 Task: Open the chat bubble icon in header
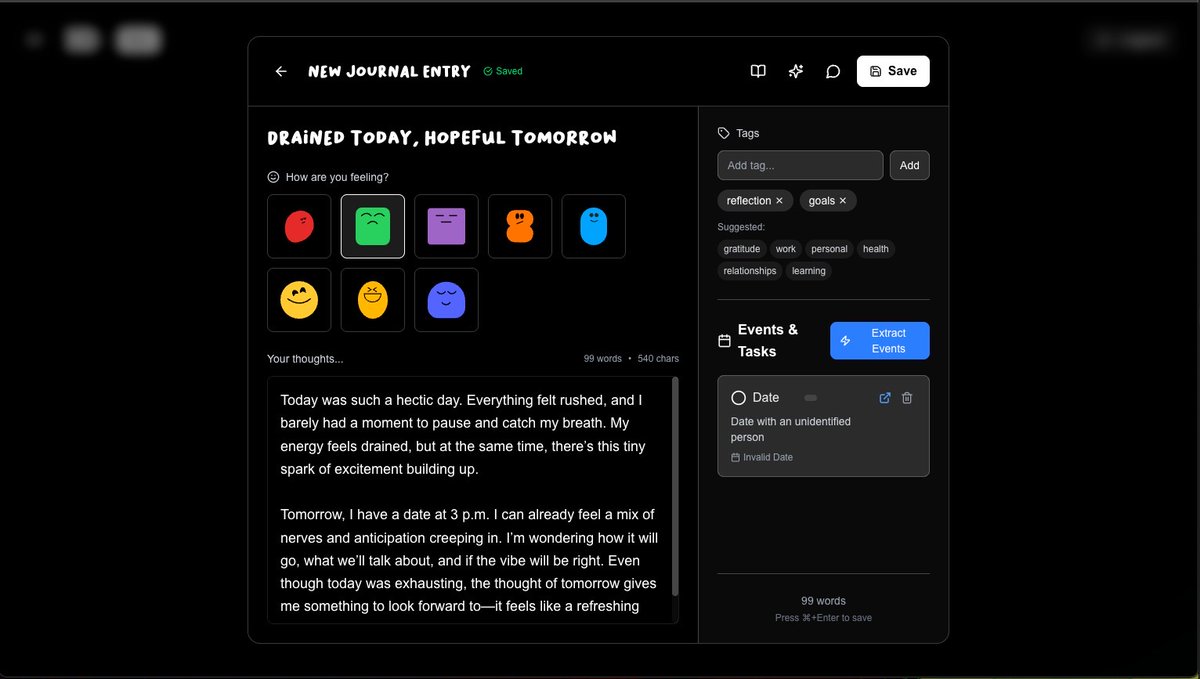coord(833,71)
